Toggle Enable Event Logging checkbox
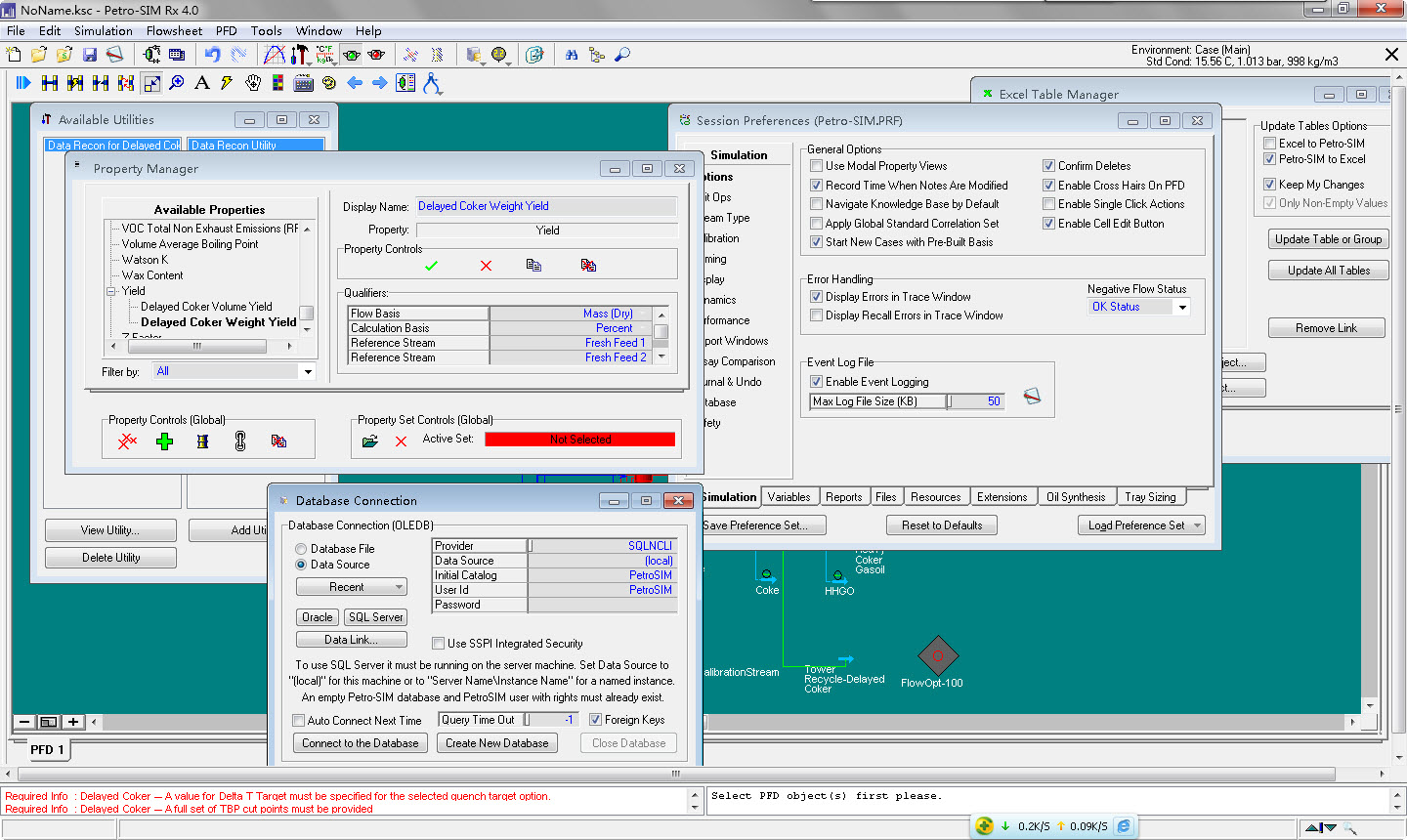This screenshot has height=840, width=1407. point(816,382)
